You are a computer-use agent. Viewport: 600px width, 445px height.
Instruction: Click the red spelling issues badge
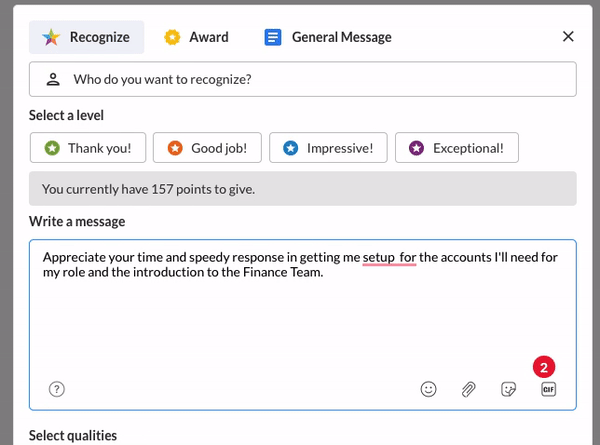coord(544,367)
